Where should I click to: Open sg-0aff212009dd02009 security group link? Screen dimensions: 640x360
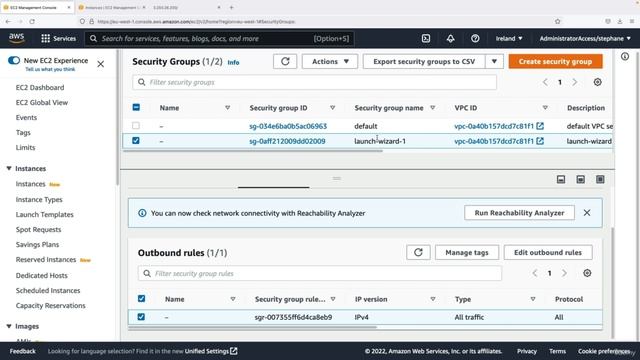pos(287,141)
